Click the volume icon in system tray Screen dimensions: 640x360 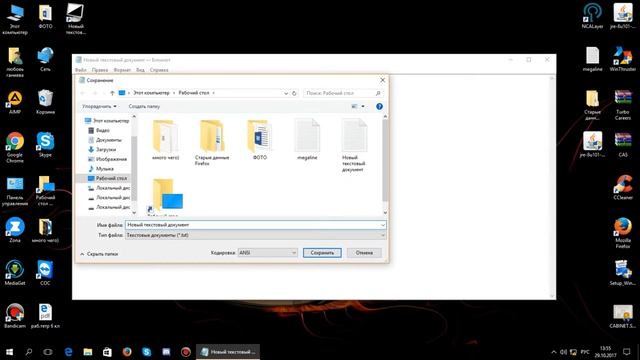(x=564, y=352)
